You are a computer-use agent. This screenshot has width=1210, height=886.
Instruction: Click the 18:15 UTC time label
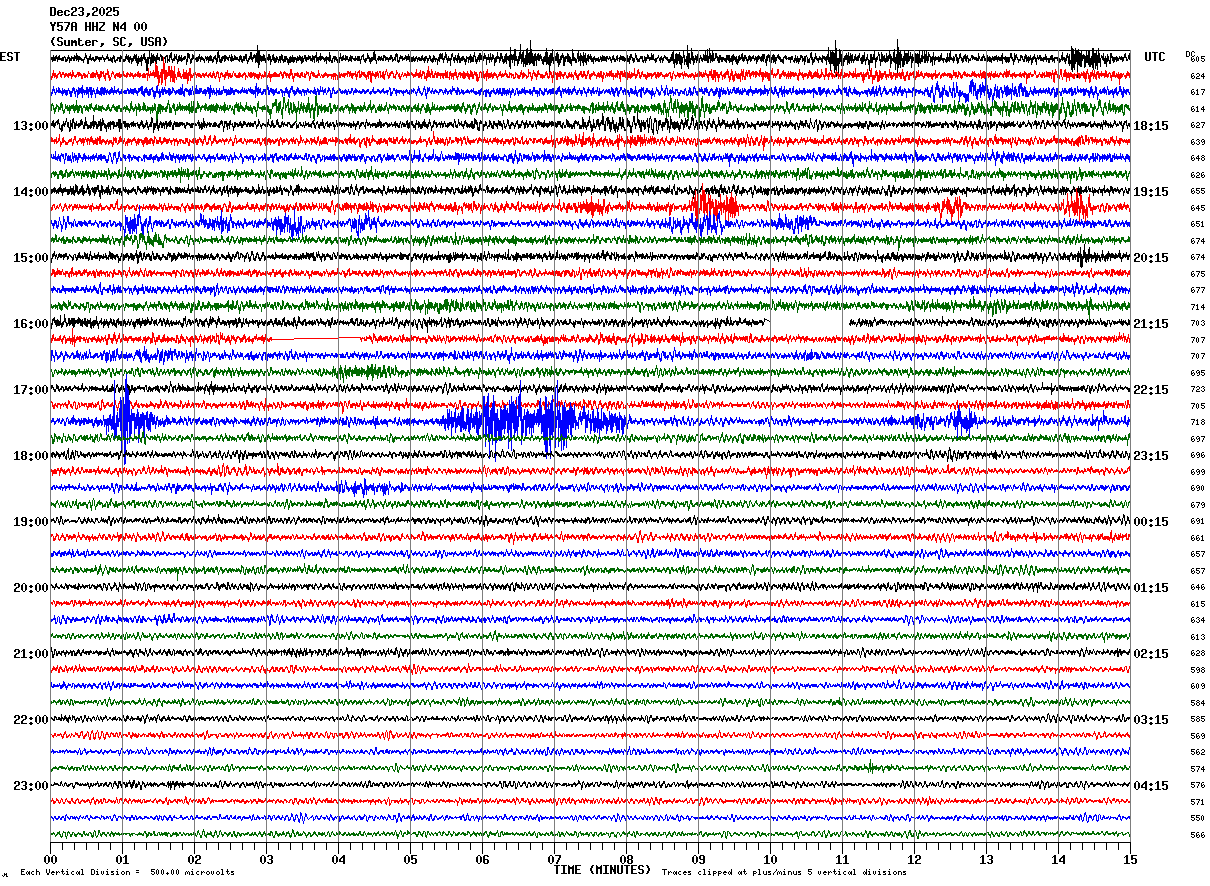click(x=1151, y=126)
